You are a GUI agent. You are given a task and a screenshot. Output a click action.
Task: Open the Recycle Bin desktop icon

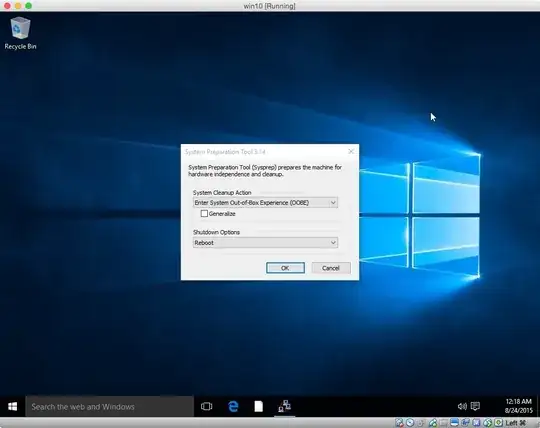pyautogui.click(x=20, y=33)
